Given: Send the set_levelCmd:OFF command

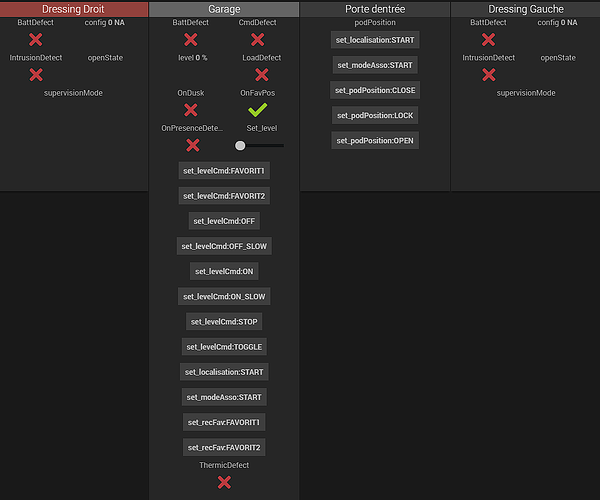Looking at the screenshot, I should pyautogui.click(x=224, y=221).
